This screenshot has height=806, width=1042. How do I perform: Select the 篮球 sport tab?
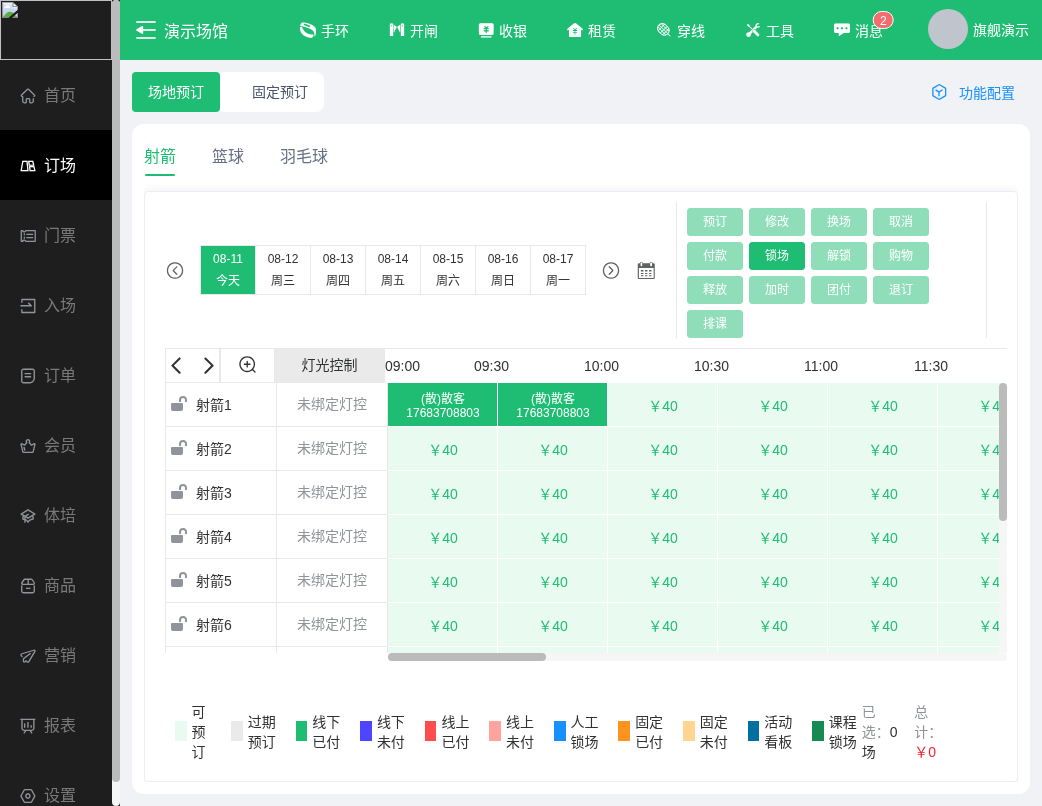coord(228,156)
